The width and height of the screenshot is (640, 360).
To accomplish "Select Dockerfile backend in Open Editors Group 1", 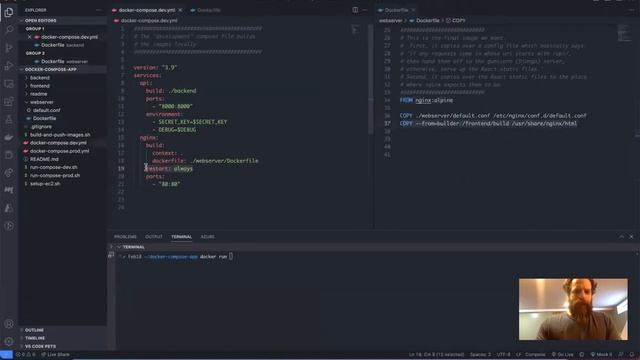I will (x=62, y=45).
